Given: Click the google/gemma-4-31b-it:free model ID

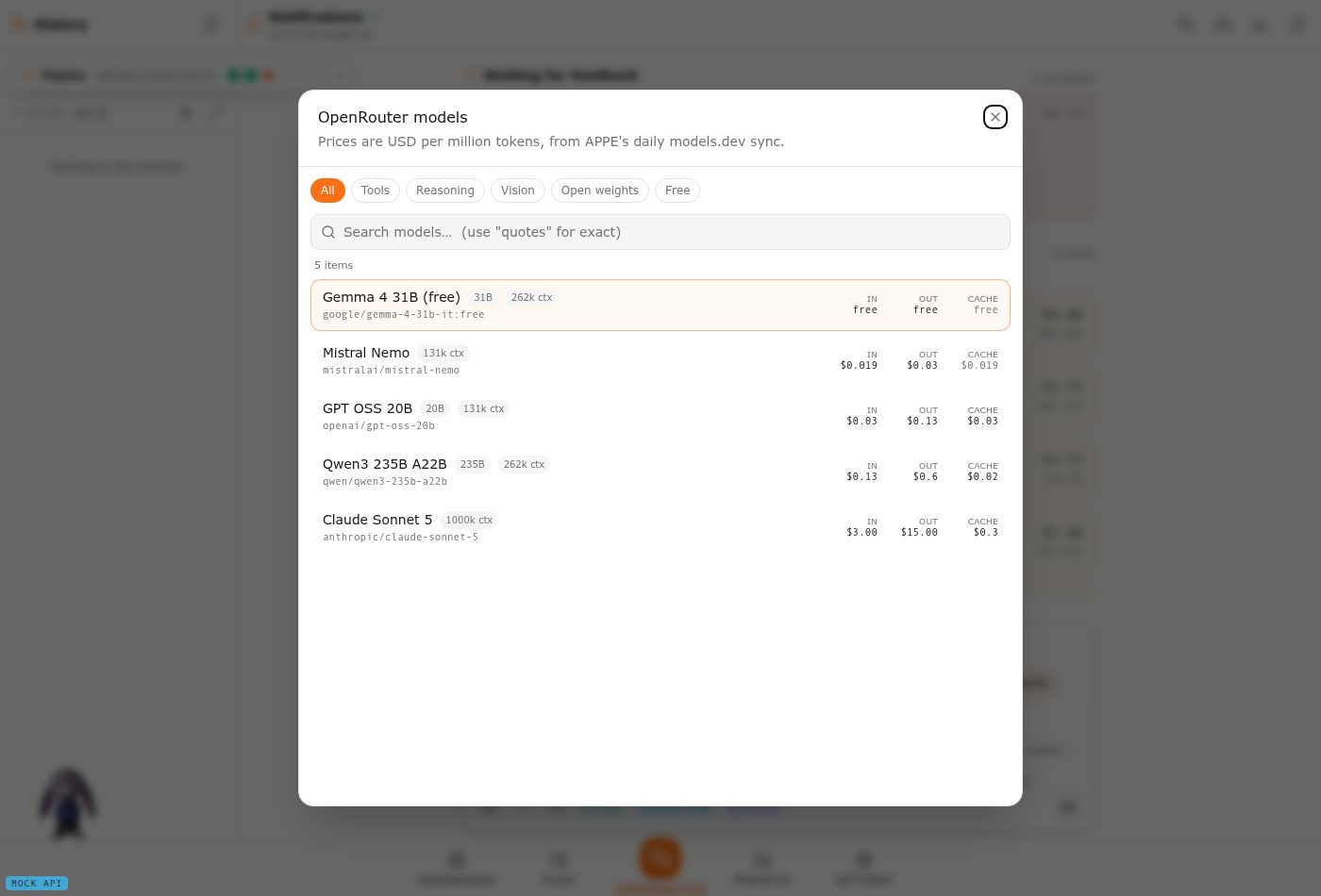Looking at the screenshot, I should 404,315.
